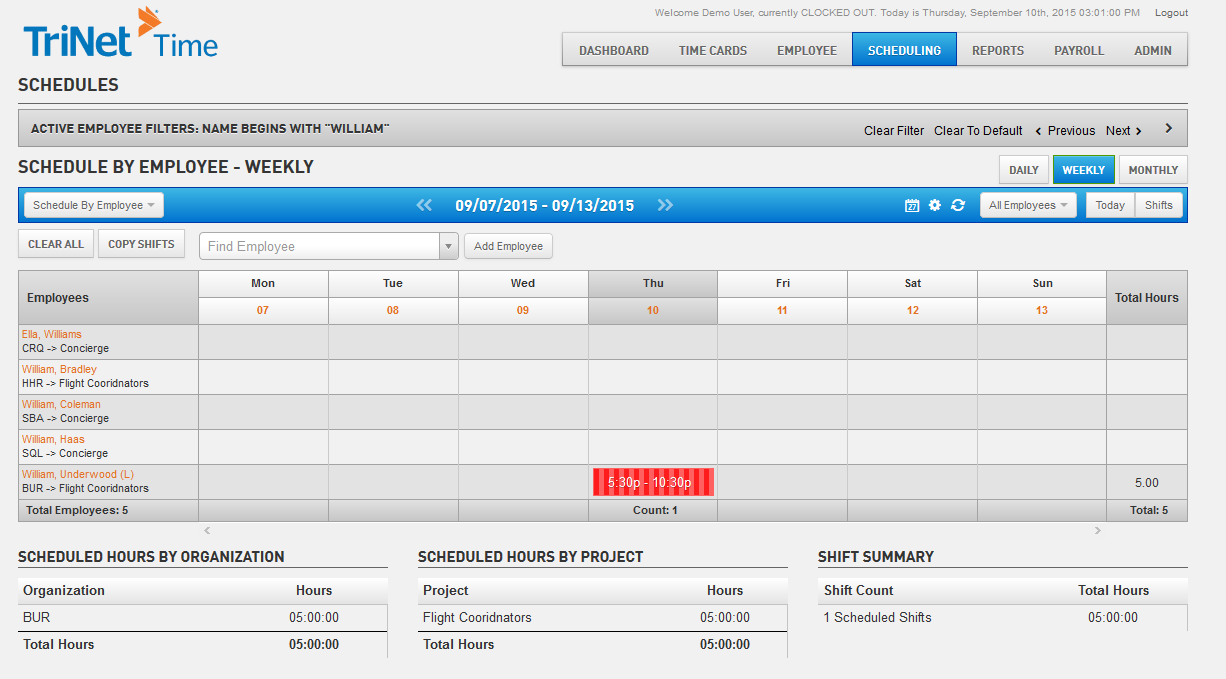
Task: Open the Schedule By Employee dropdown
Action: pyautogui.click(x=94, y=205)
